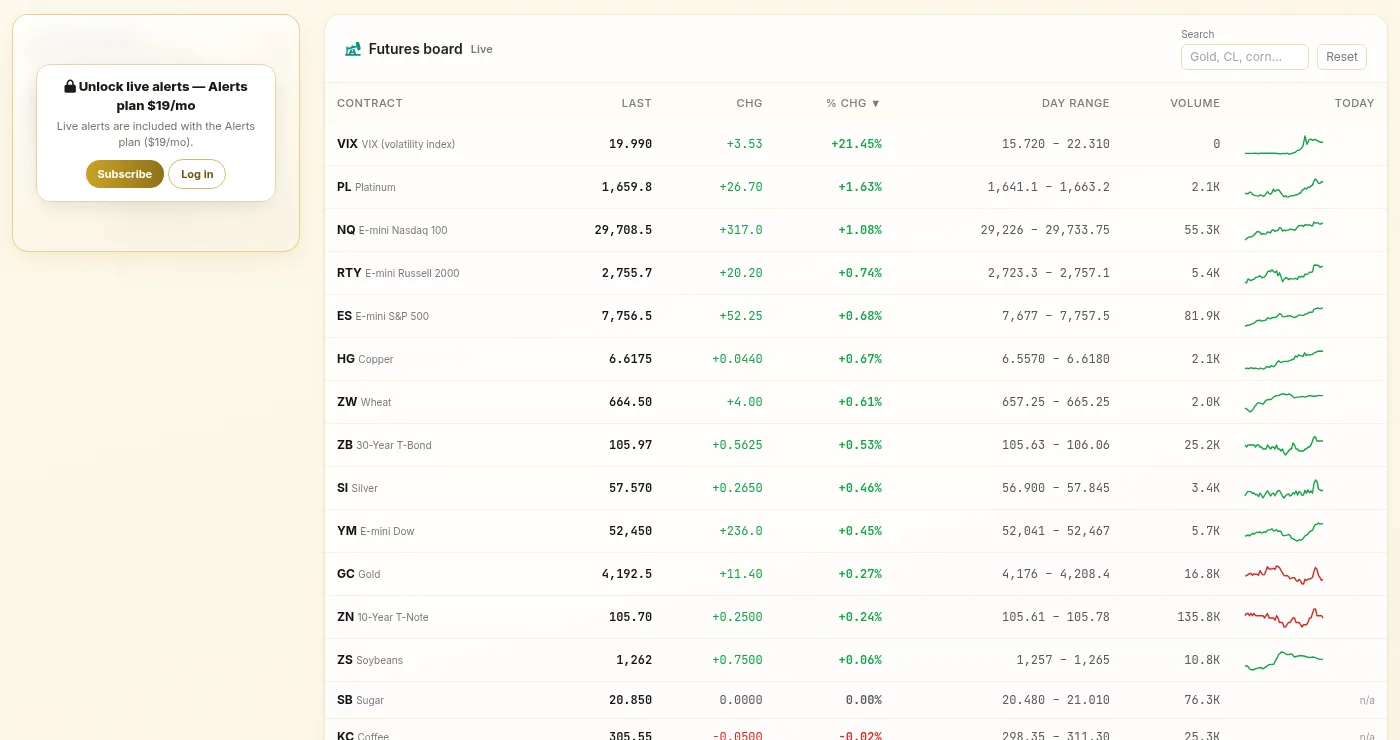
Task: Sort by the LAST column header
Action: (636, 103)
